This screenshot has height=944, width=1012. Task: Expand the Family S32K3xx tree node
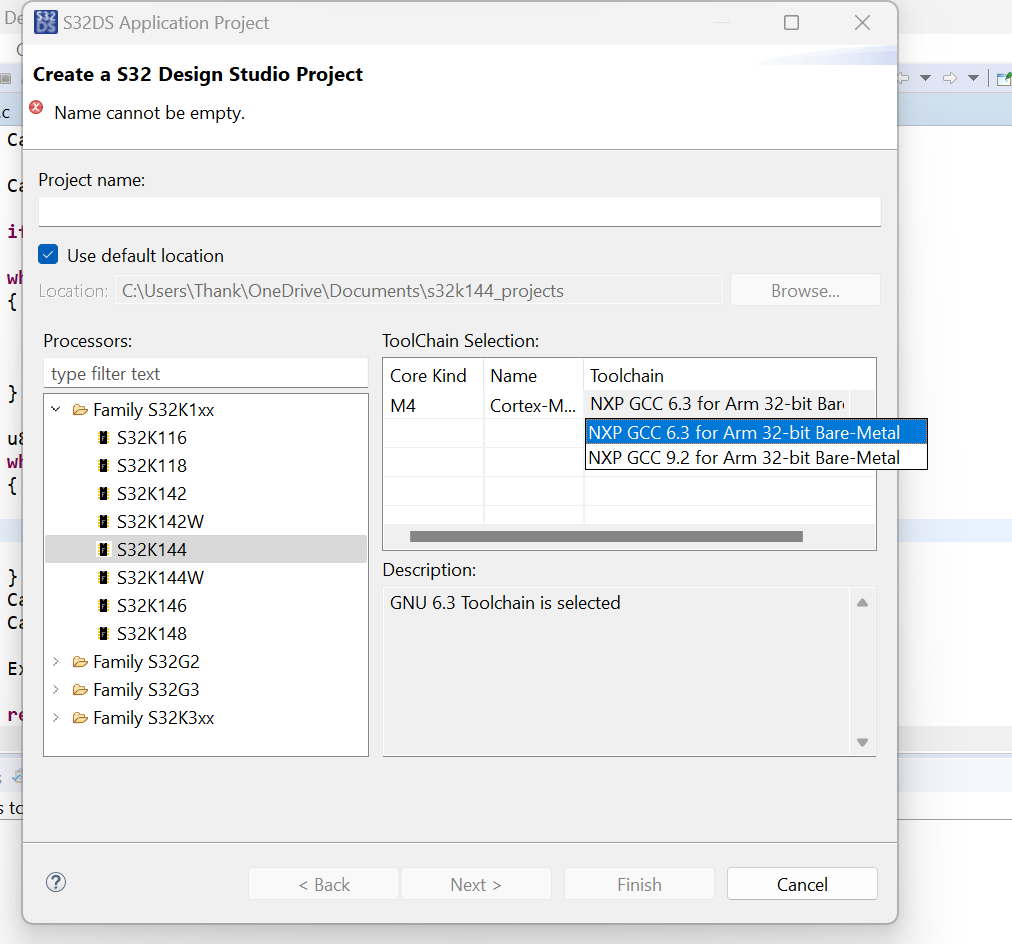click(57, 718)
